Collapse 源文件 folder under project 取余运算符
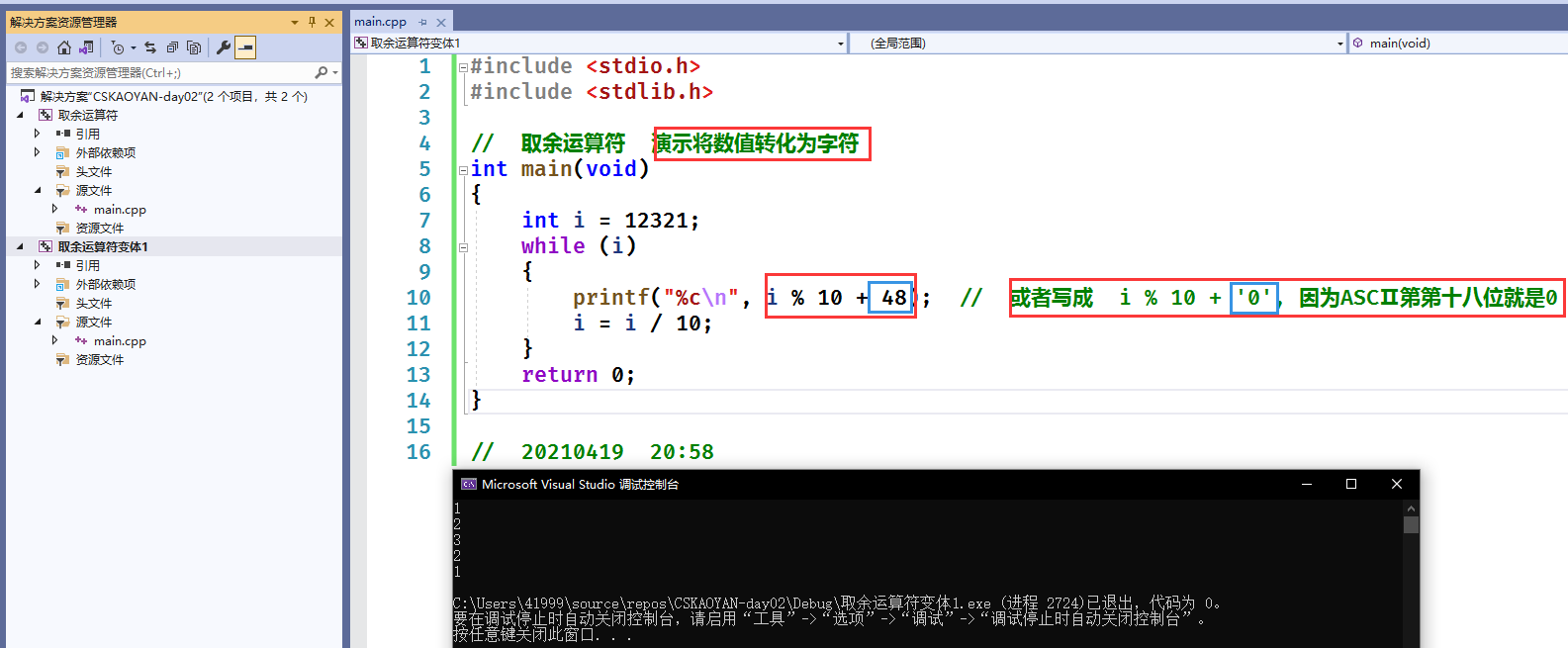1568x648 pixels. [38, 190]
